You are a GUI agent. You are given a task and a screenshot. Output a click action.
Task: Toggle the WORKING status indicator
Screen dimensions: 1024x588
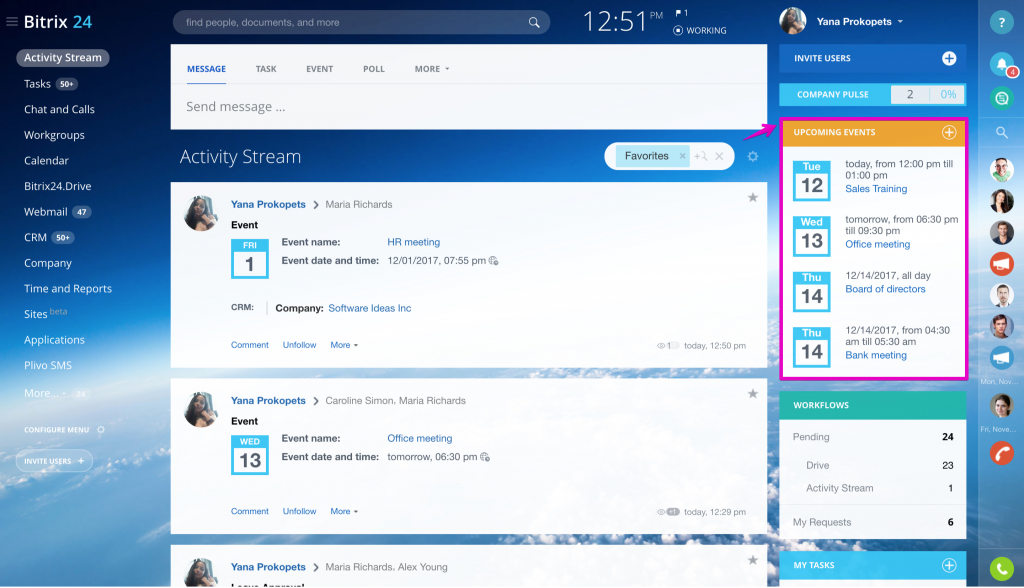click(x=699, y=31)
